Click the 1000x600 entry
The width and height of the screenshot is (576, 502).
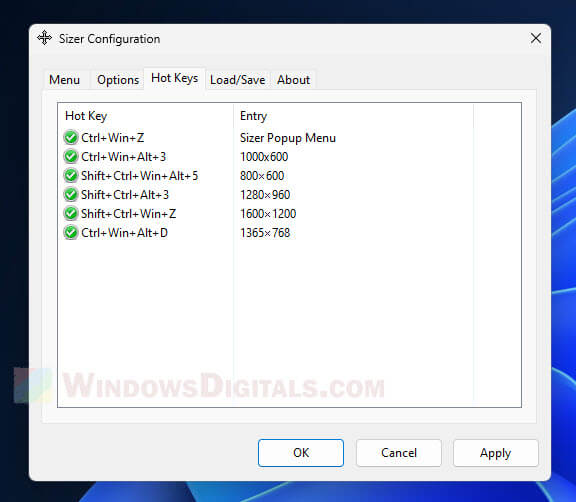point(264,157)
